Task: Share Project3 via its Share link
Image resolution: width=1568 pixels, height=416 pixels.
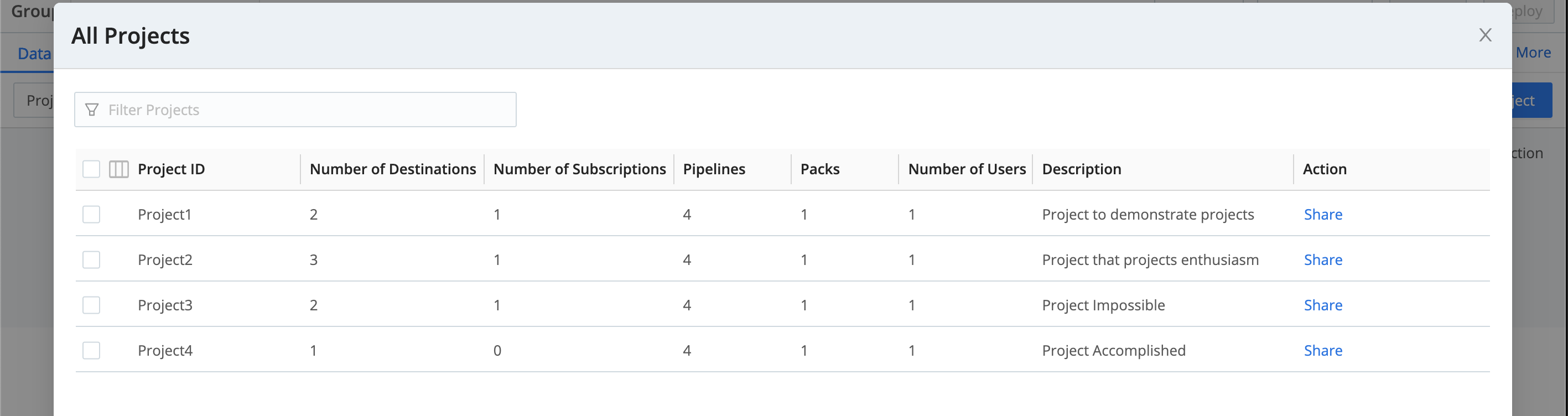Action: 1323,305
